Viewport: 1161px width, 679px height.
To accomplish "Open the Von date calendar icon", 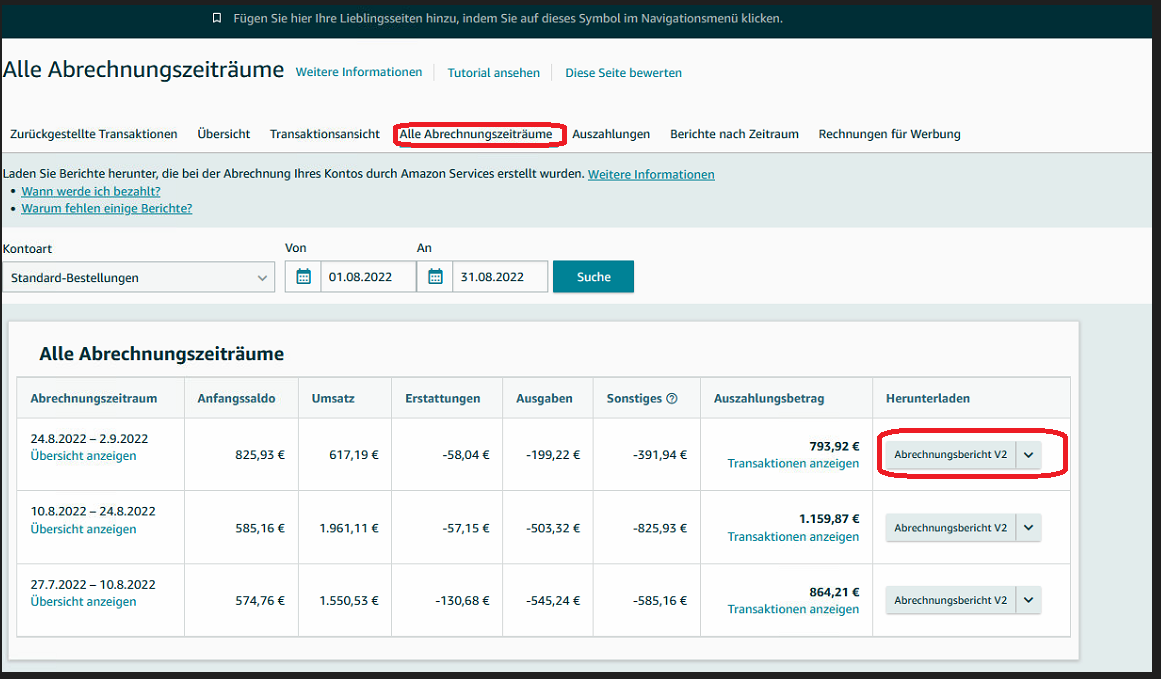I will [303, 277].
